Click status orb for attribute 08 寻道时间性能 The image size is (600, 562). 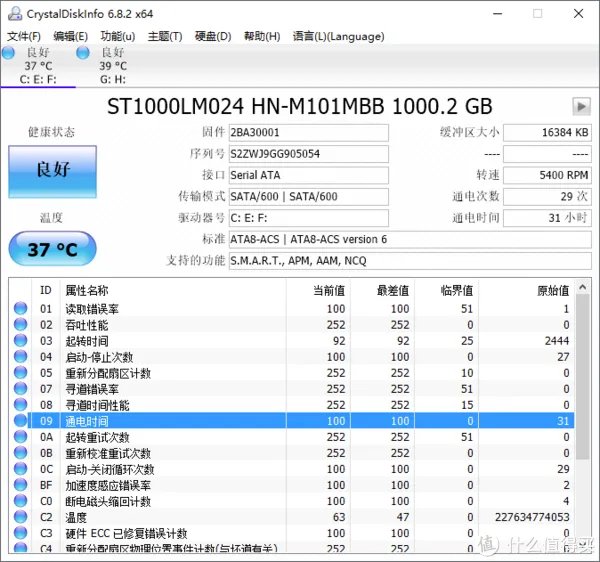click(x=21, y=405)
